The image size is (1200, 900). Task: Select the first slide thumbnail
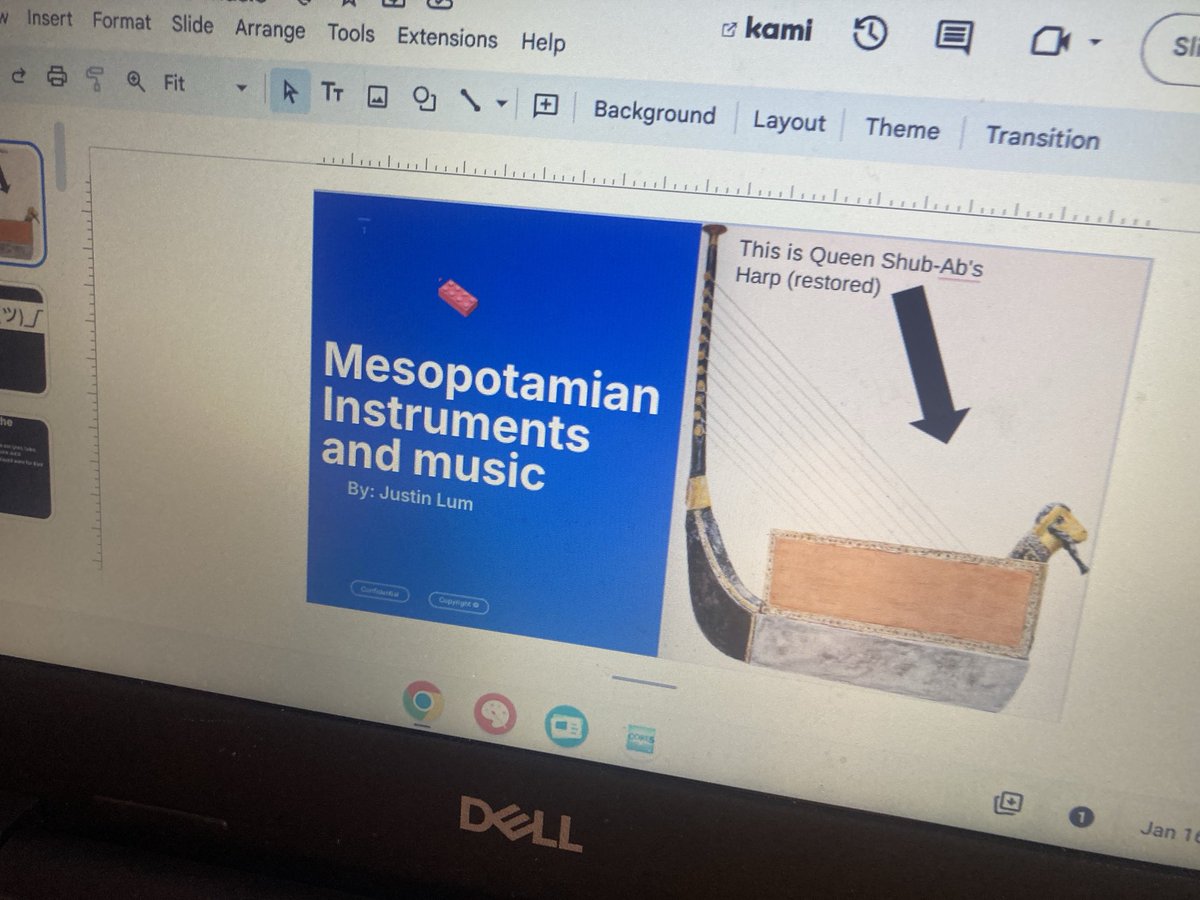(x=19, y=203)
